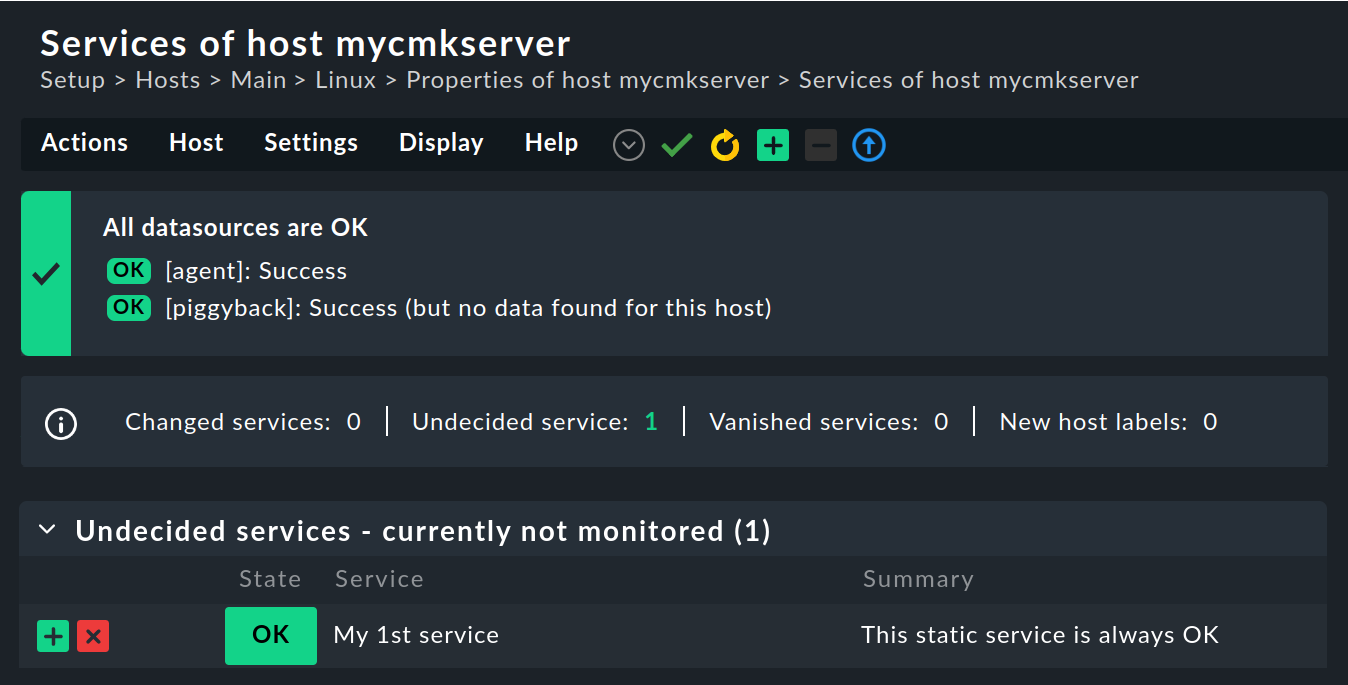Click the info icon beside Changed services
This screenshot has width=1348, height=685.
click(61, 423)
